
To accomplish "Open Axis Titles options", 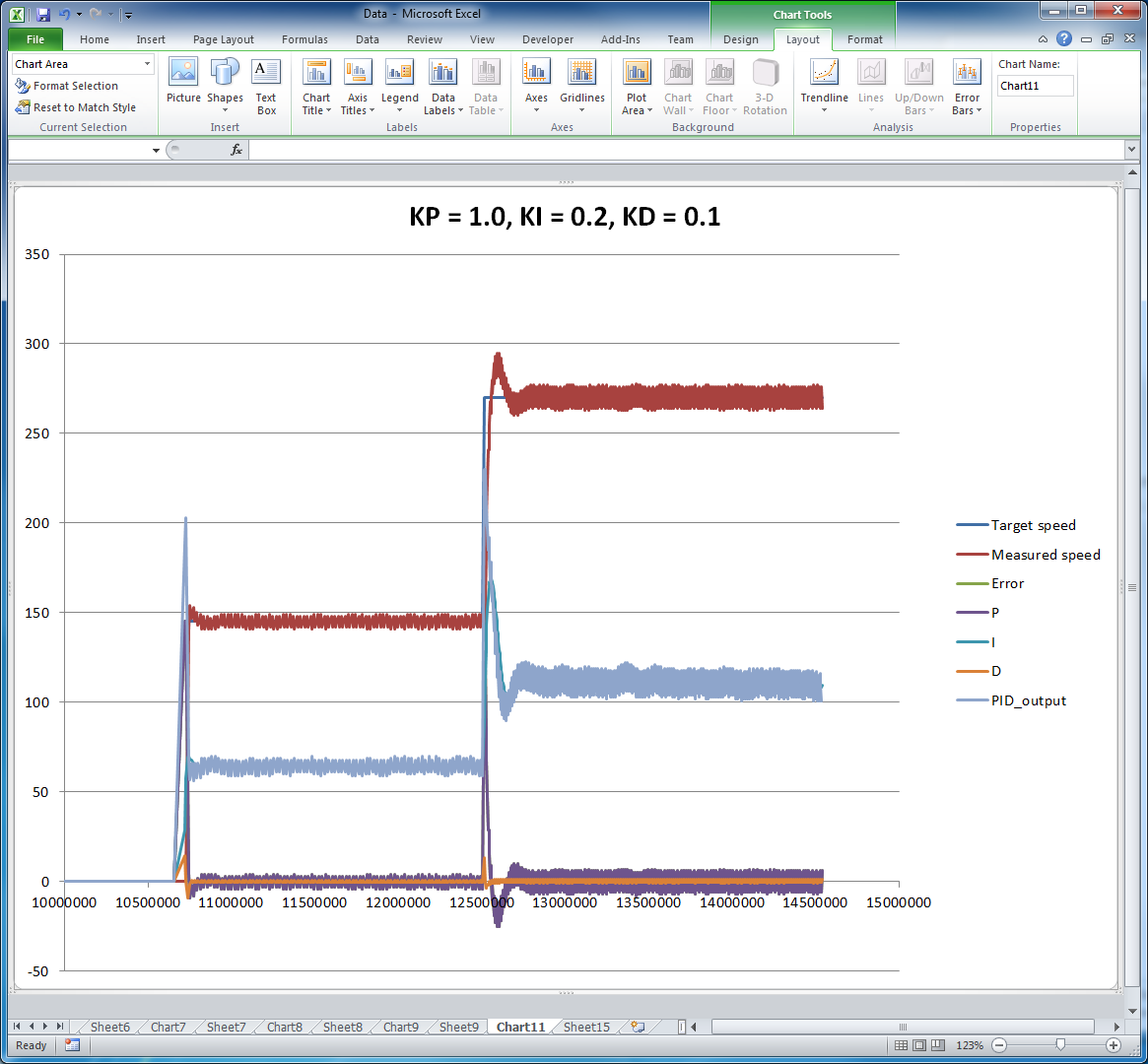I will (x=358, y=87).
